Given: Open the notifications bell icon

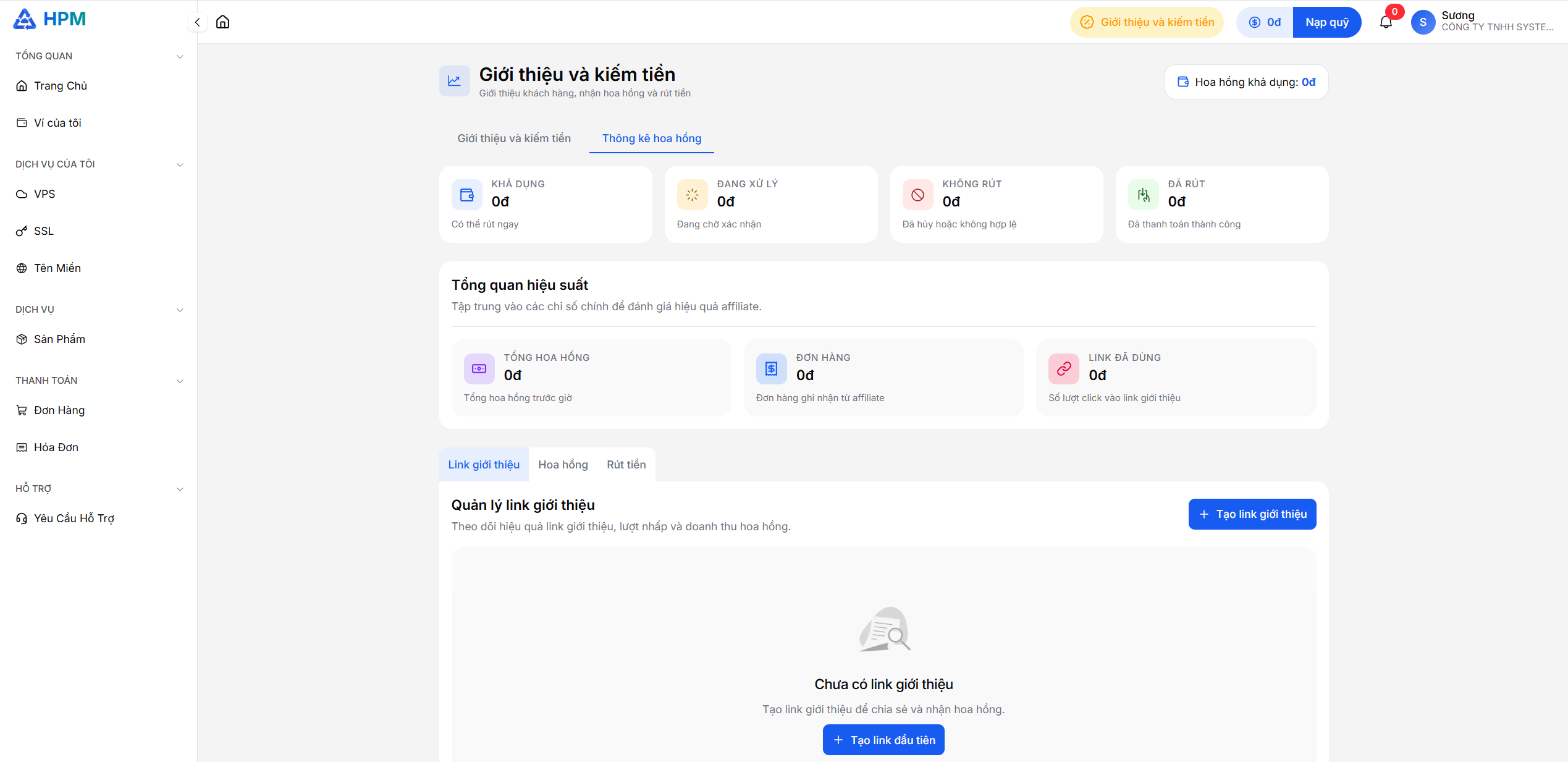Looking at the screenshot, I should tap(1386, 22).
